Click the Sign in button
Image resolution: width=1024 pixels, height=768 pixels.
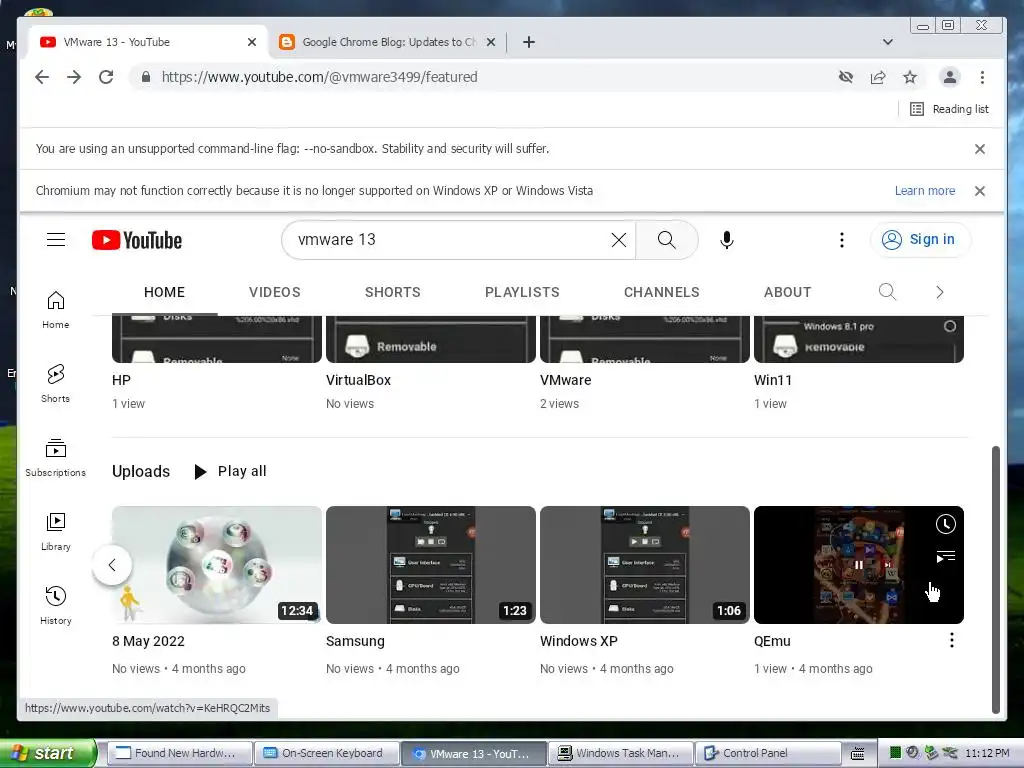920,240
